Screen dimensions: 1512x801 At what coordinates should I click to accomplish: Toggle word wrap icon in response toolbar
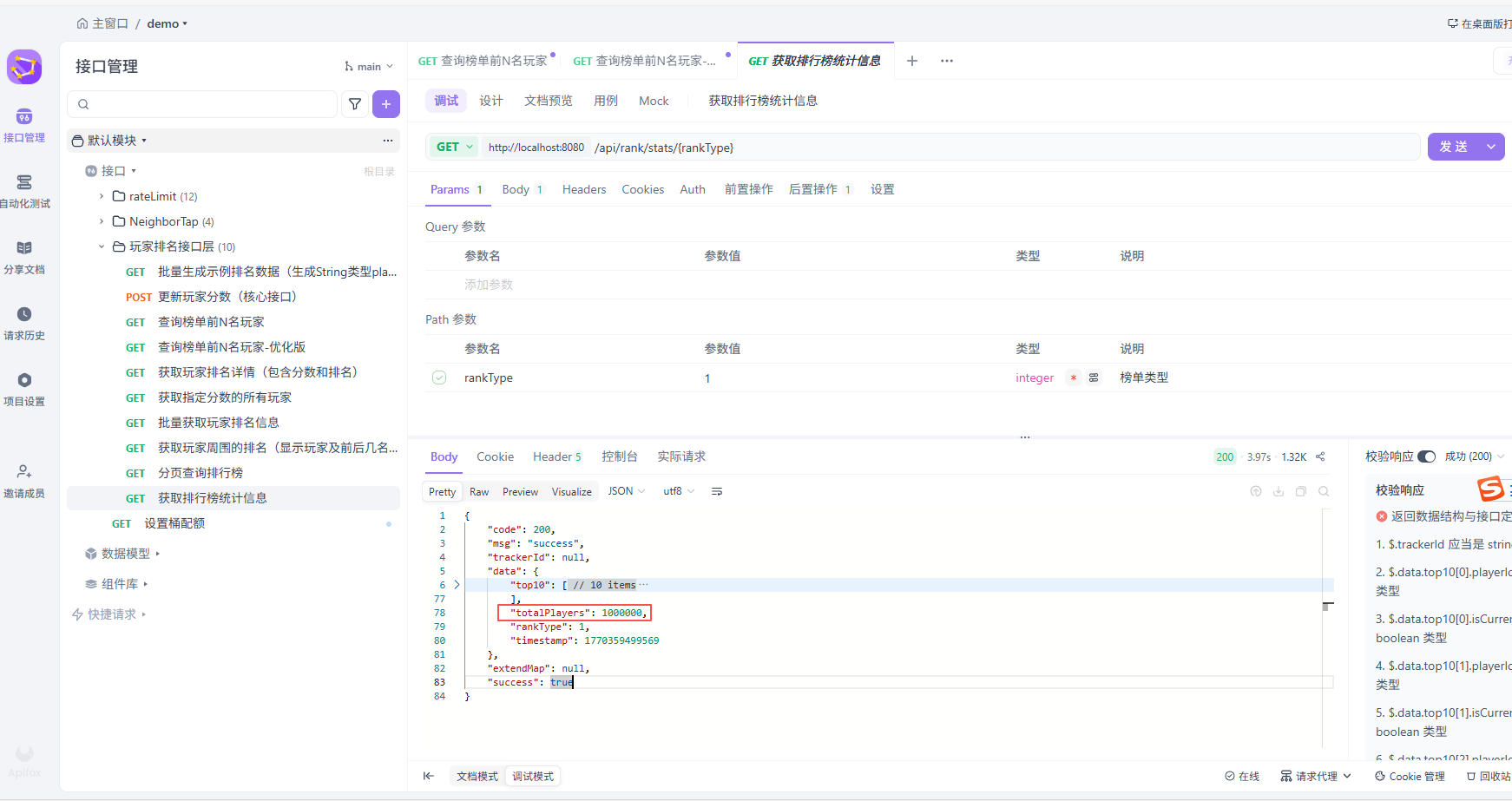coord(717,491)
